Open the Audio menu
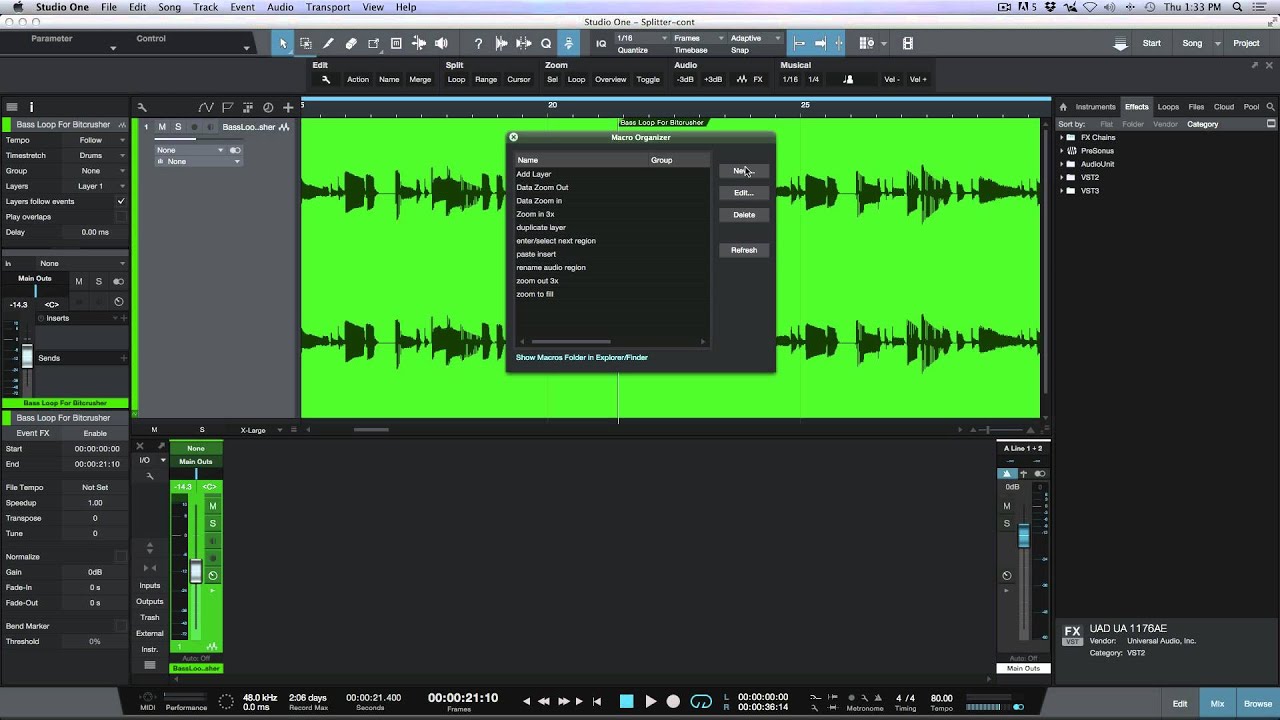 pyautogui.click(x=280, y=7)
